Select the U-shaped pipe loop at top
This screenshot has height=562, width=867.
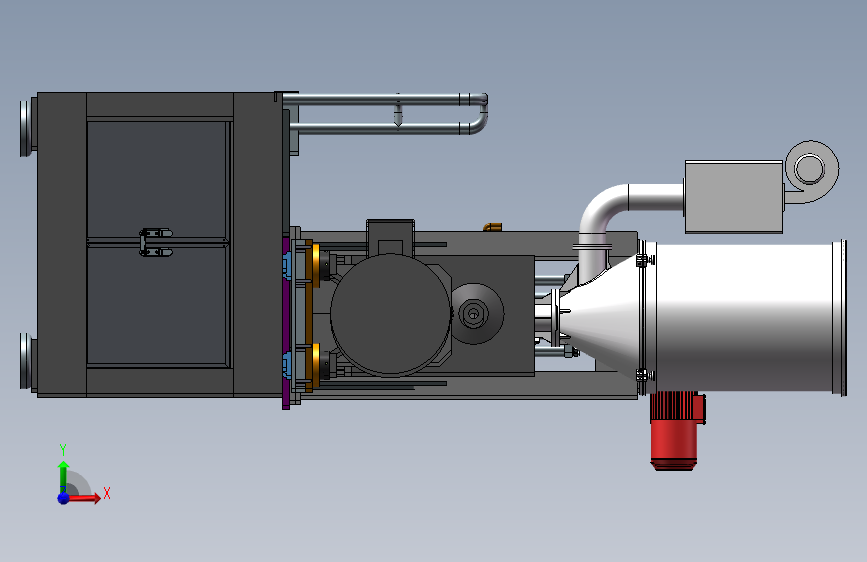[x=387, y=114]
